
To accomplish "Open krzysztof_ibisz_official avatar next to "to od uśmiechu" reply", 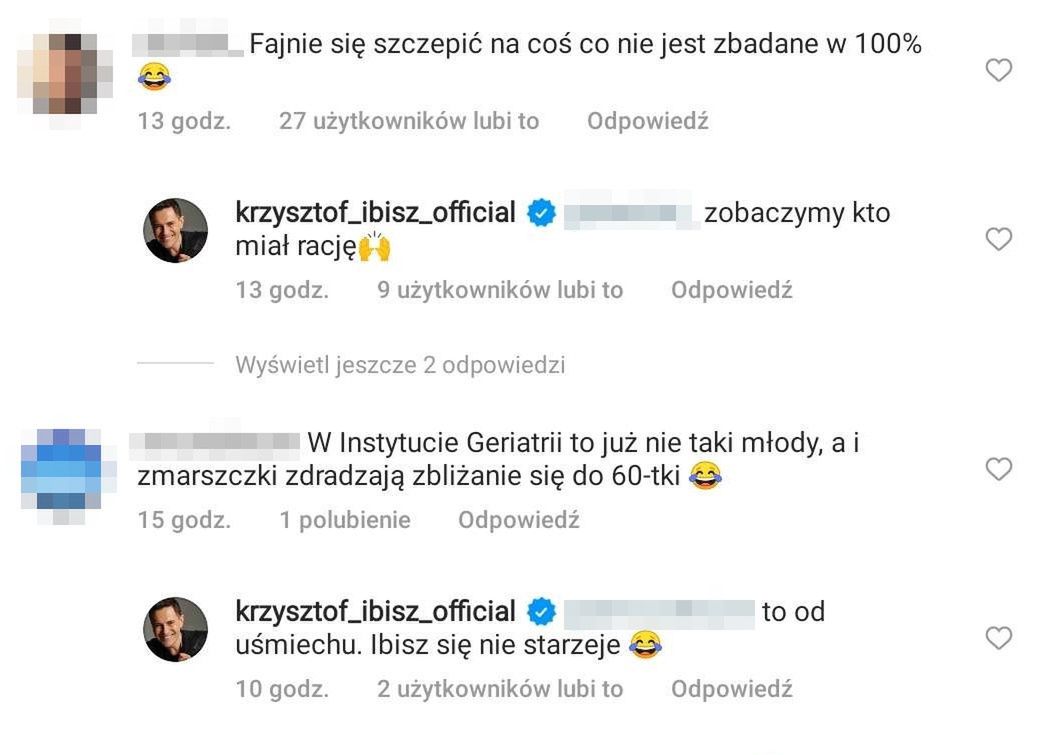I will pos(176,629).
